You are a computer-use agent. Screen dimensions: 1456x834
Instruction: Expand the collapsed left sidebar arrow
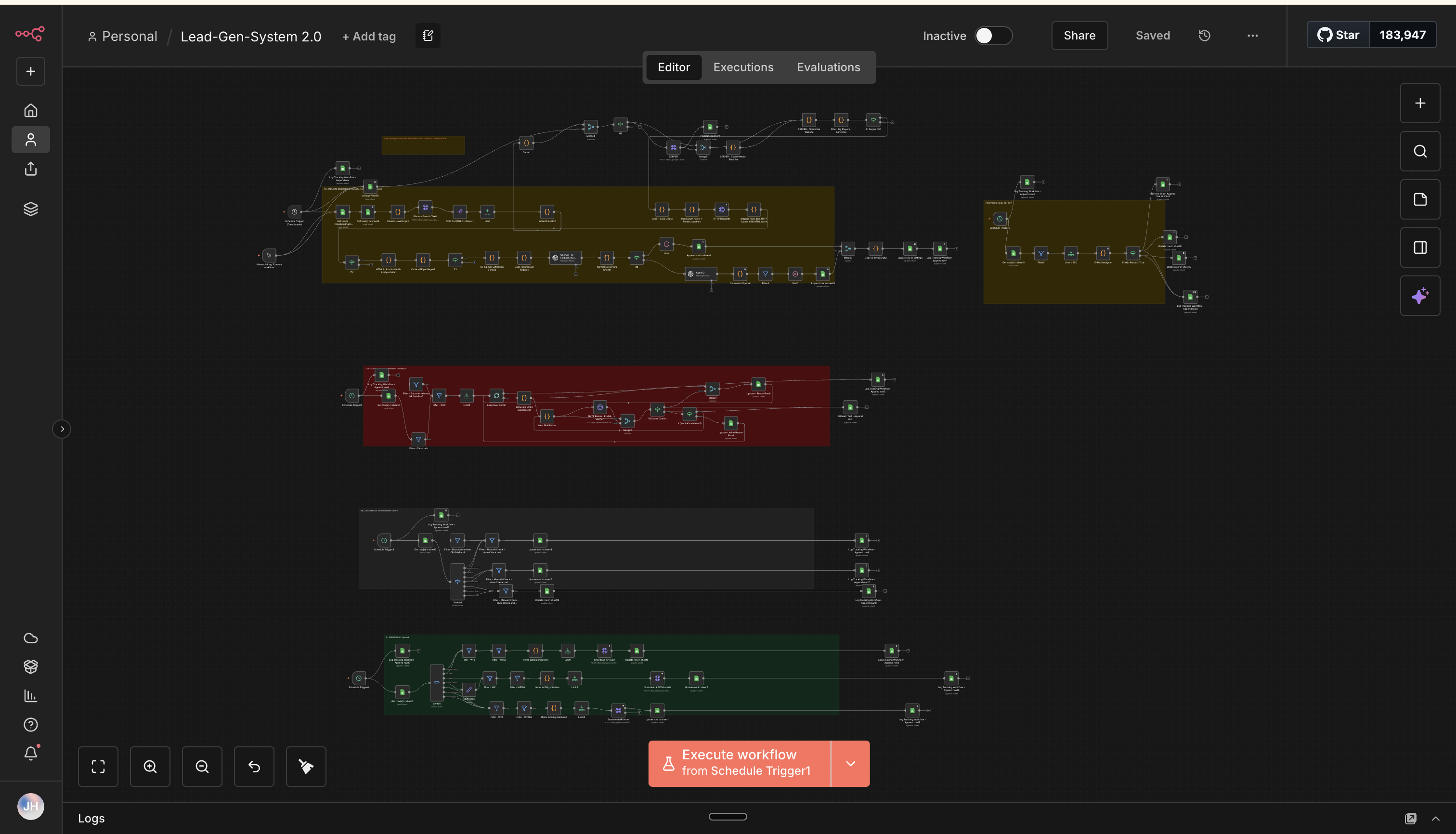tap(62, 429)
